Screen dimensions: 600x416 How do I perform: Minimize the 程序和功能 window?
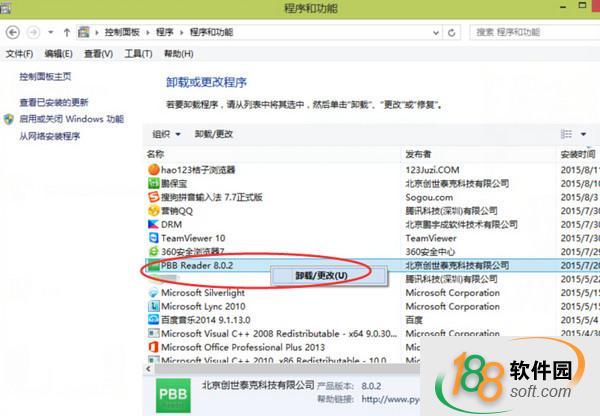(x=564, y=7)
